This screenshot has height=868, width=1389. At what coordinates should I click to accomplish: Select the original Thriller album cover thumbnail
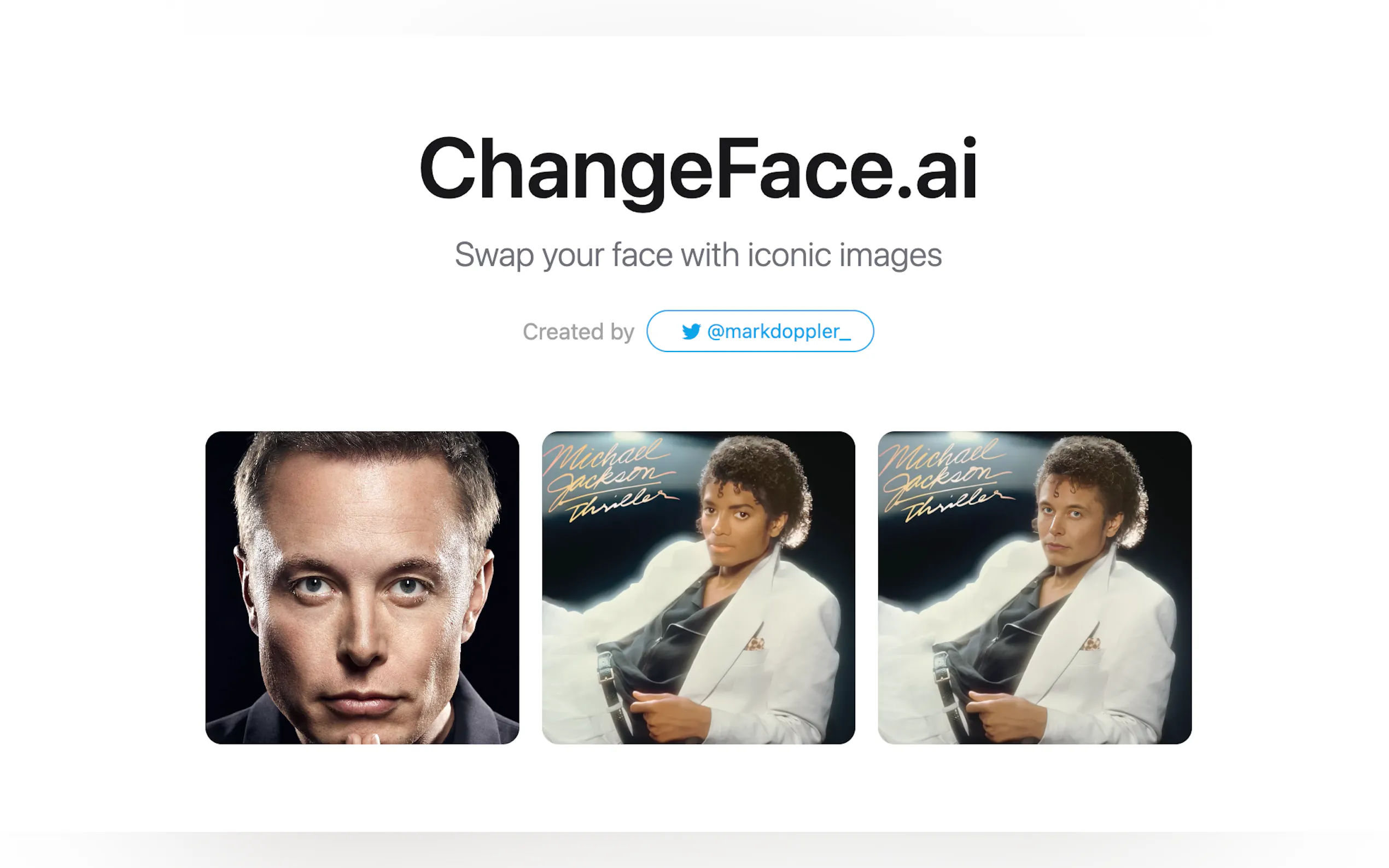click(698, 587)
